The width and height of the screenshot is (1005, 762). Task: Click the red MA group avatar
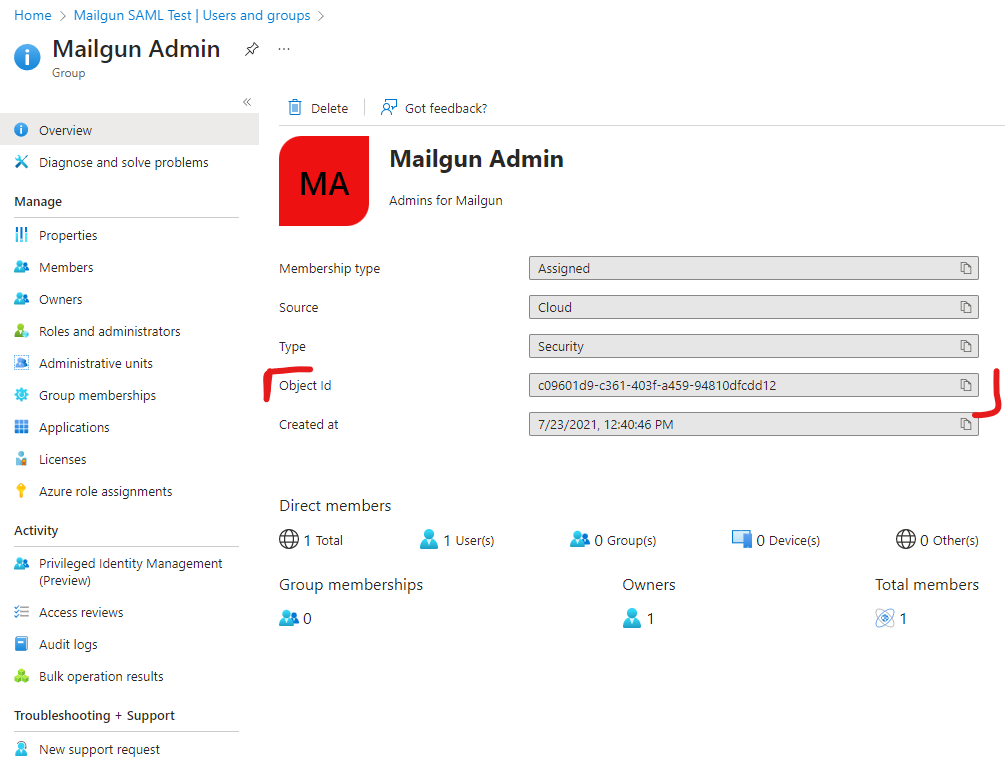[x=324, y=181]
